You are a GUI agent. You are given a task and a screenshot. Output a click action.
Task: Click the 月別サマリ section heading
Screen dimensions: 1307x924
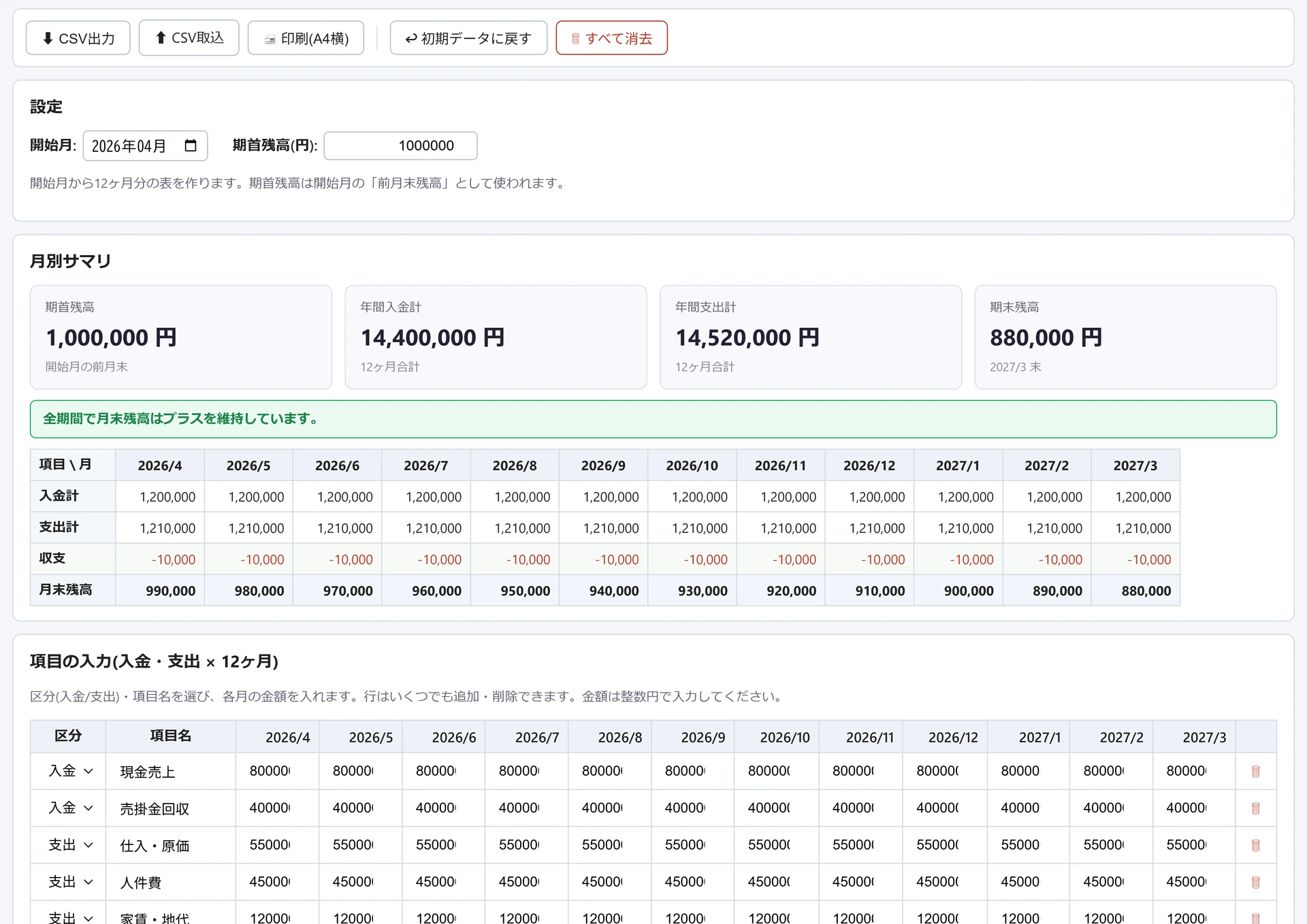pyautogui.click(x=71, y=261)
